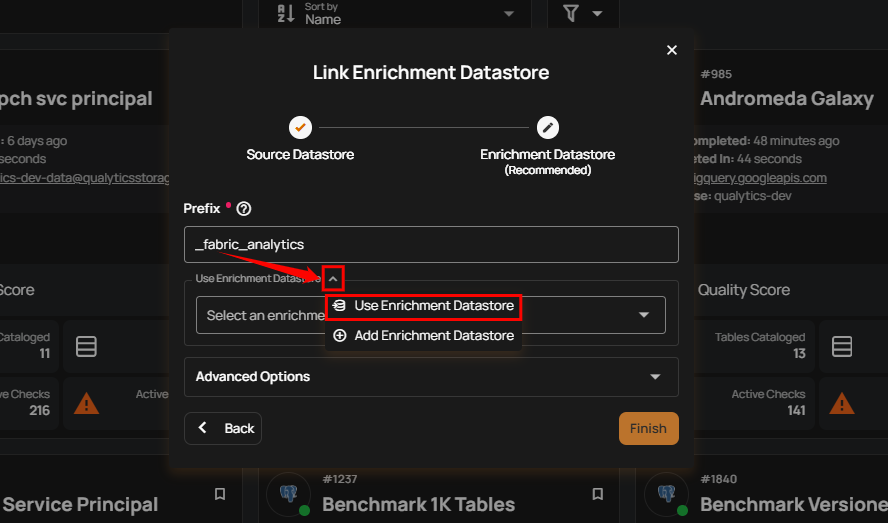888x523 pixels.
Task: Open the Sort by Name dropdown
Action: (395, 14)
